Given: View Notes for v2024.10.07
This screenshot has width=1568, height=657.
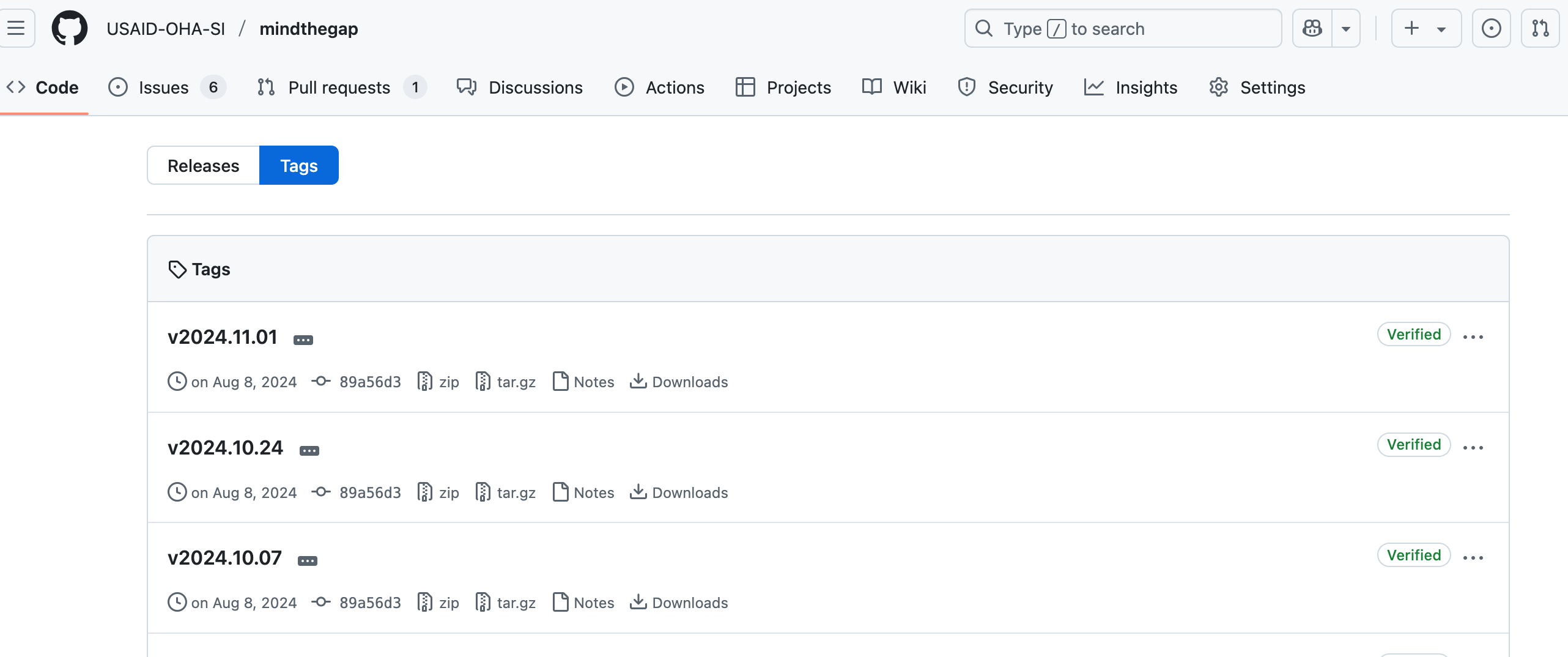Looking at the screenshot, I should pos(583,603).
